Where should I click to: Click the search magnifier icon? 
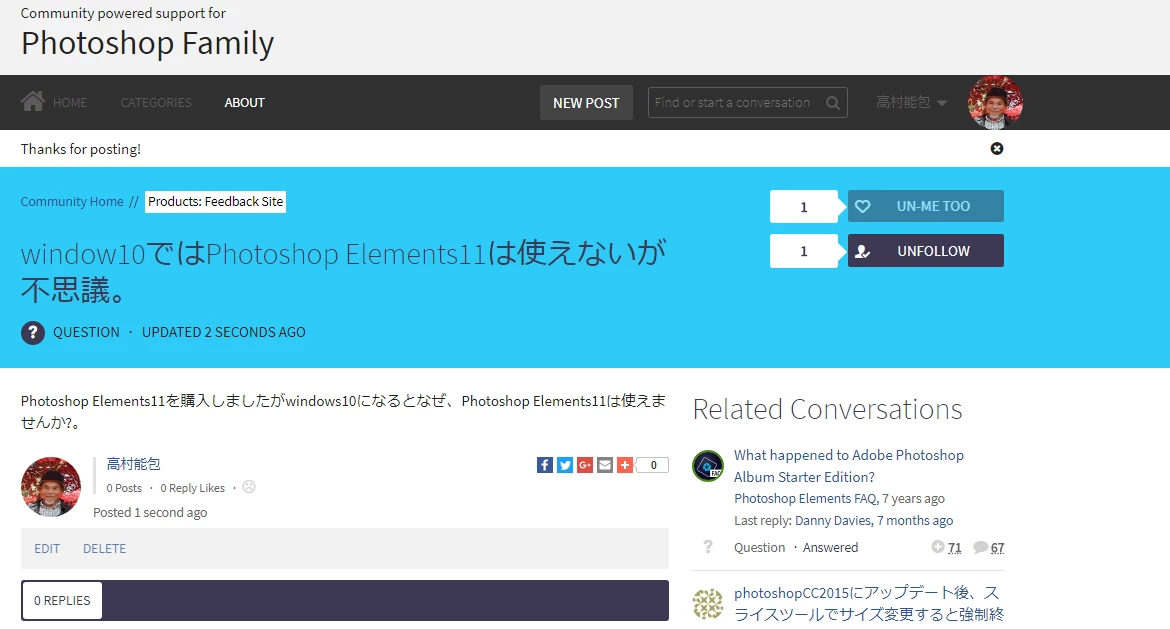(x=833, y=103)
